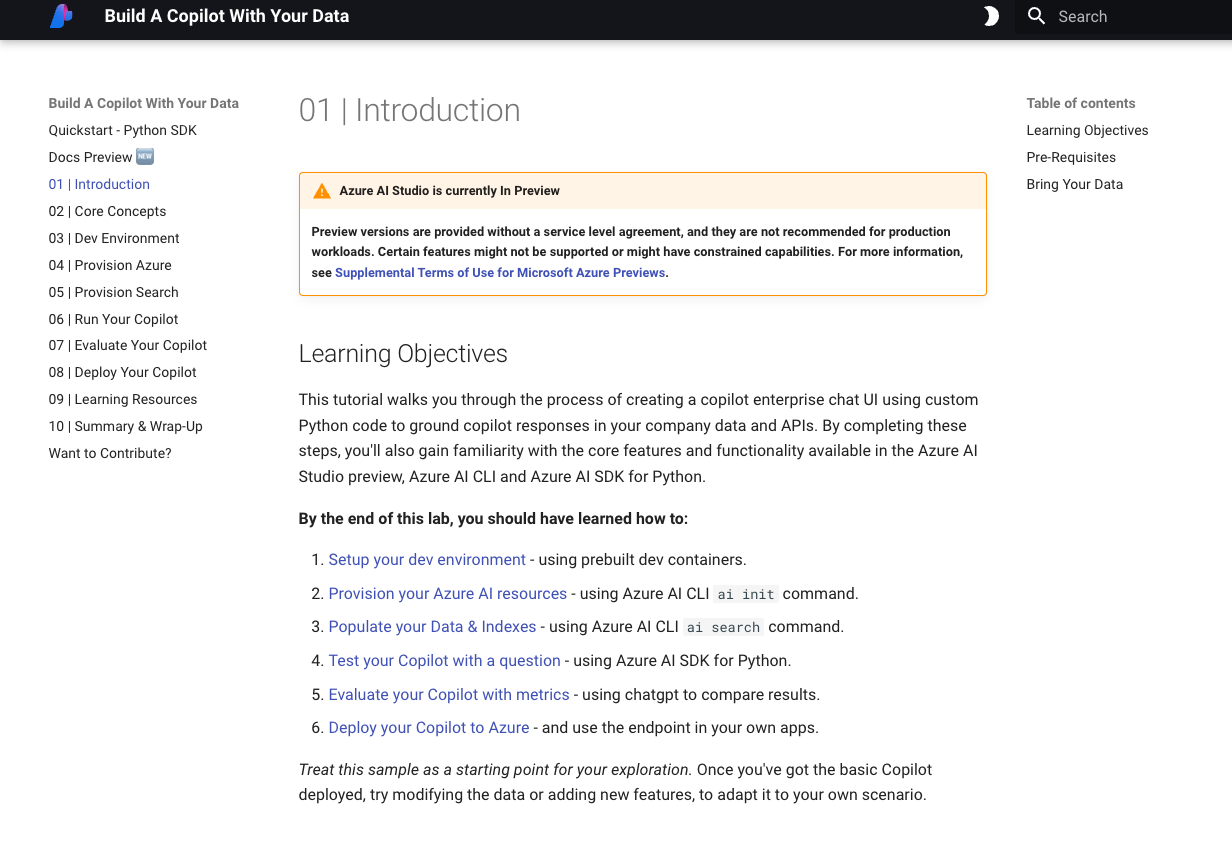Jump to Learning Objectives in table of contents
This screenshot has height=842, width=1232.
point(1087,130)
